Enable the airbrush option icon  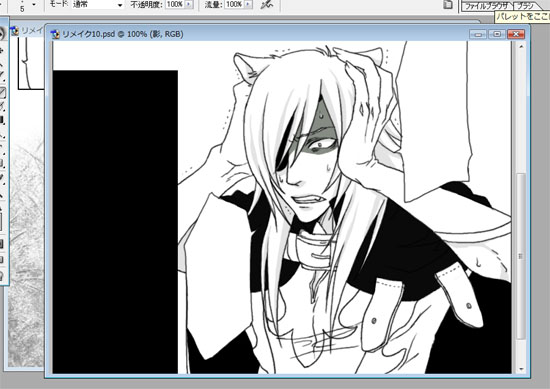tap(267, 5)
